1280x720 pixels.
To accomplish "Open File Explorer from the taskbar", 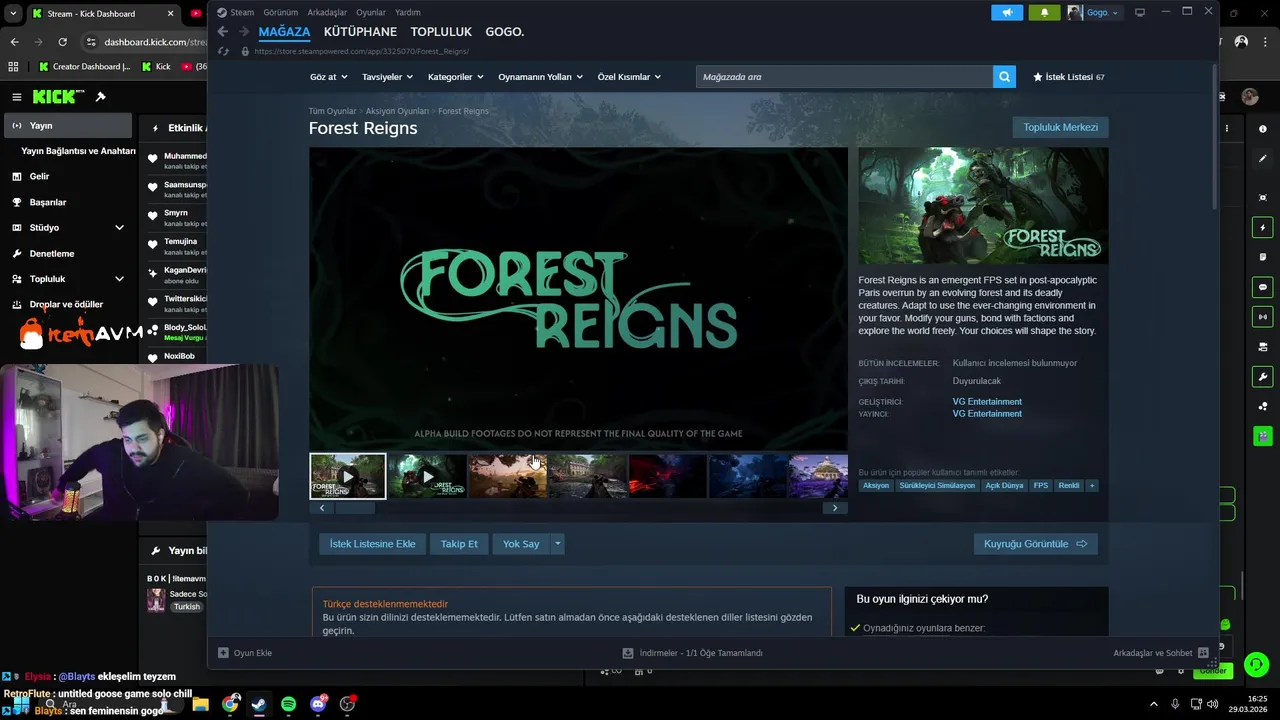I will (201, 704).
